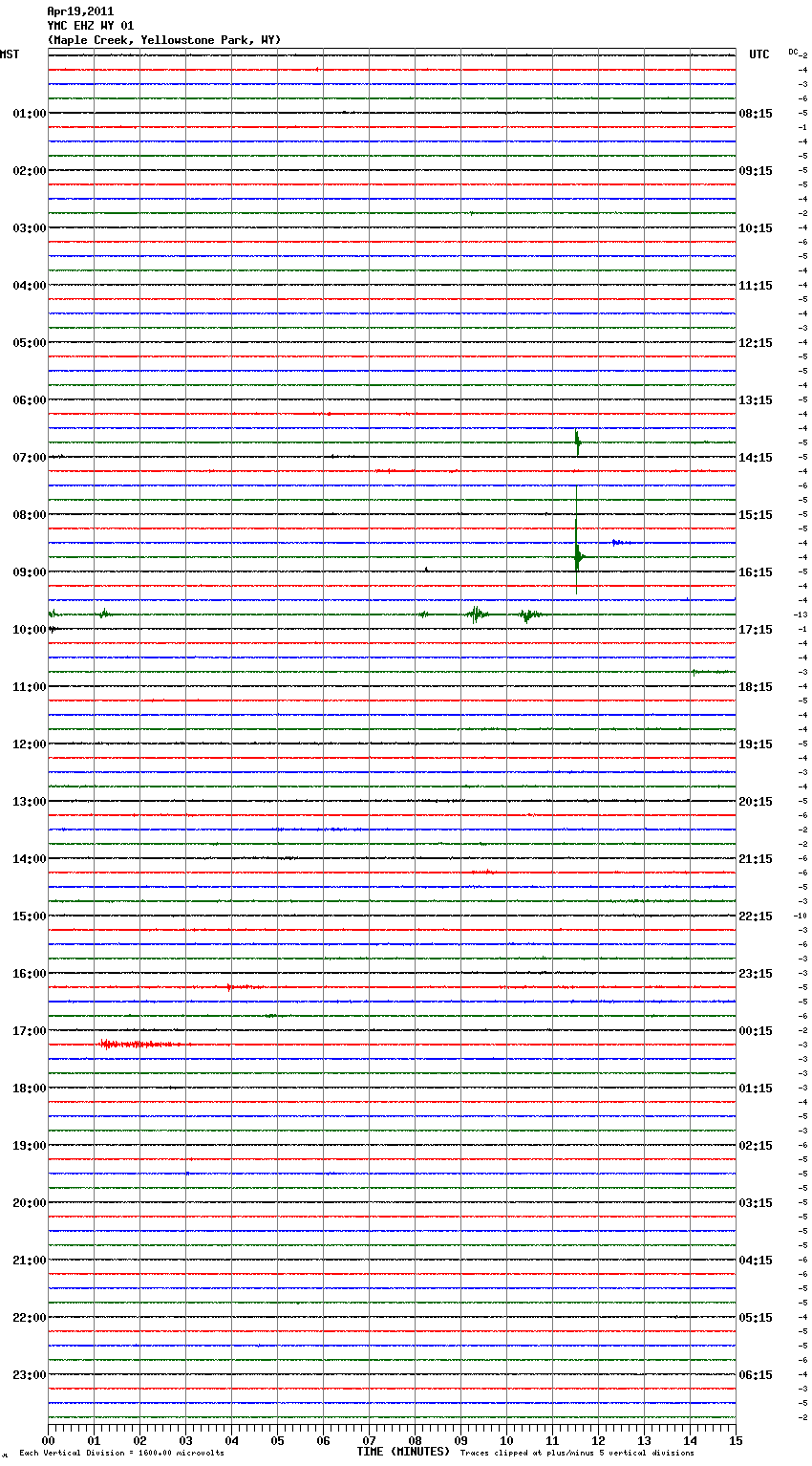This screenshot has height=1466, width=812.
Task: Select the 09:00 MST row label
Action: [30, 572]
